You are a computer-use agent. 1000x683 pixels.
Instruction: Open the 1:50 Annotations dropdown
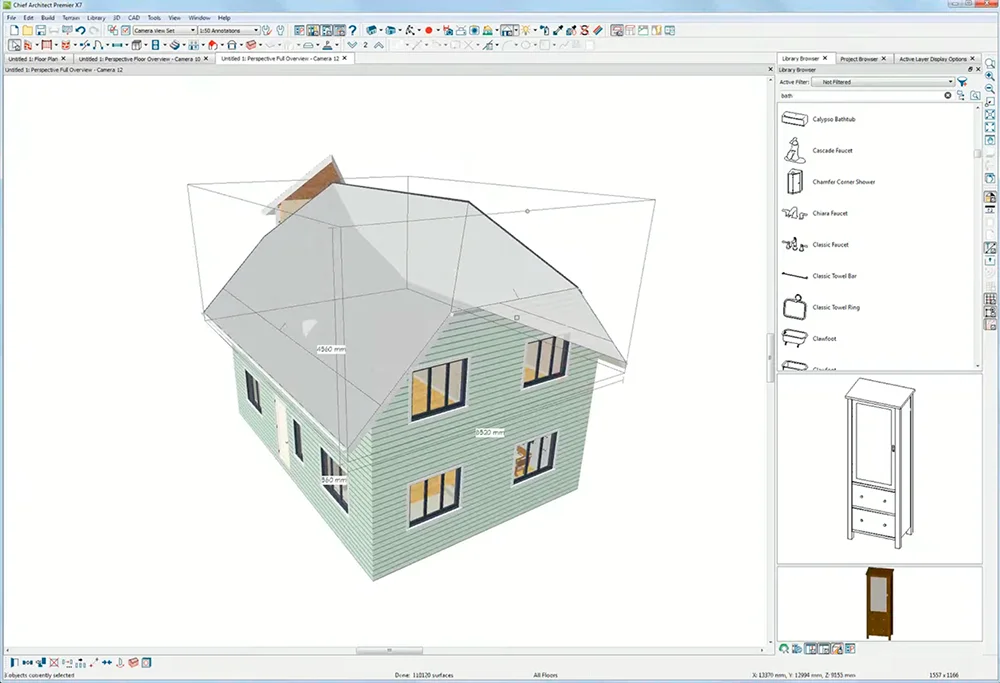(229, 31)
